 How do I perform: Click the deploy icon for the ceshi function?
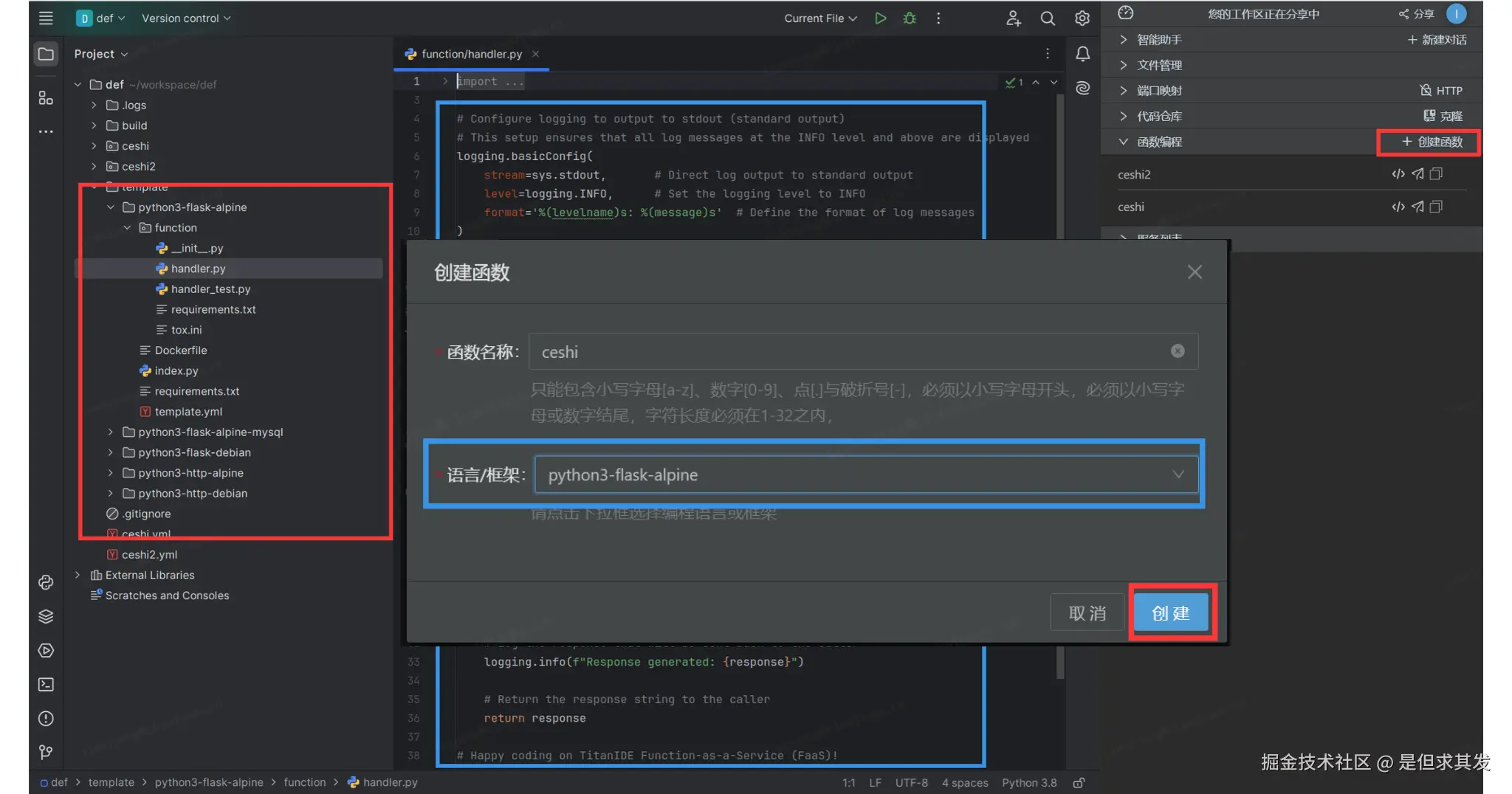[1417, 207]
